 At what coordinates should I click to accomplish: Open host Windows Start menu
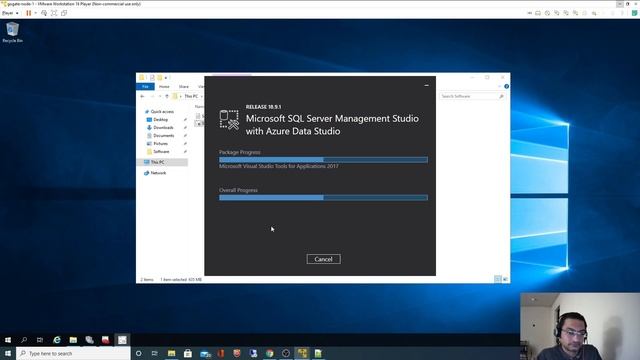point(8,353)
